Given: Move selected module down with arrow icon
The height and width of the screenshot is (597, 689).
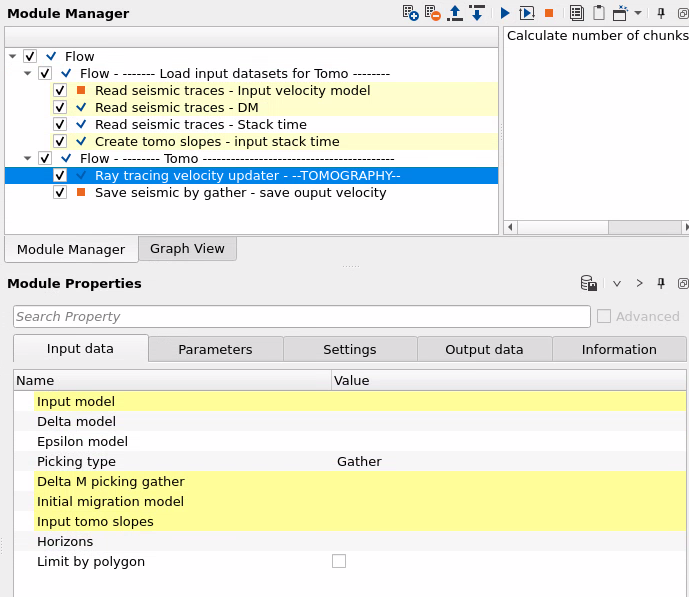Looking at the screenshot, I should pos(477,13).
